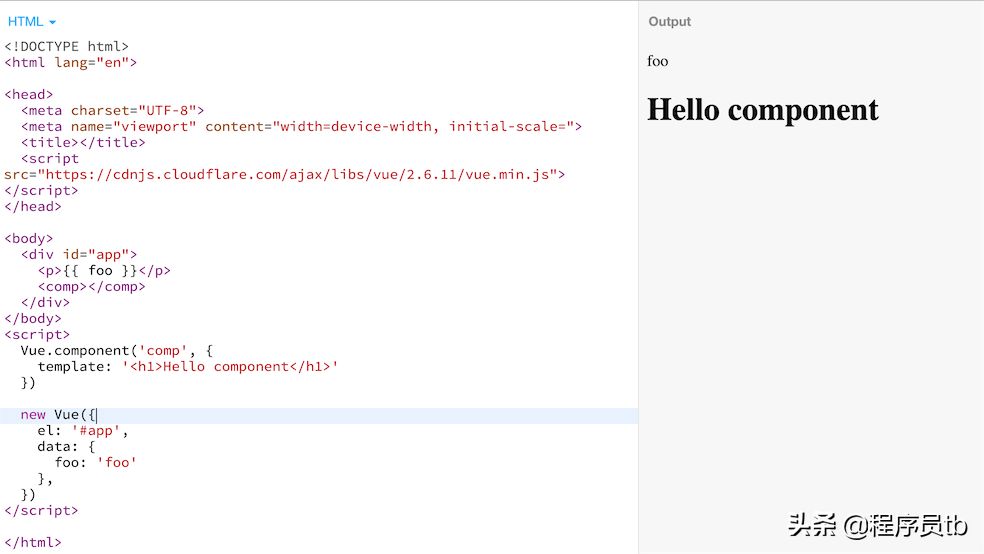This screenshot has width=984, height=554.
Task: Click the closing </html> tag line
Action: (x=33, y=542)
